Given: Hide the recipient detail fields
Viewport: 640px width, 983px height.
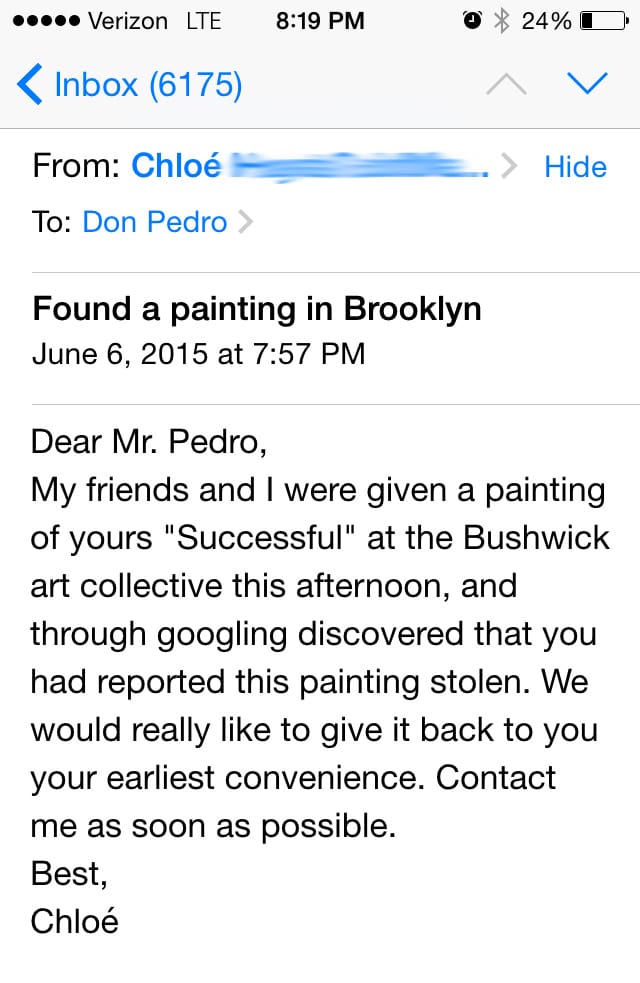Looking at the screenshot, I should coord(575,167).
